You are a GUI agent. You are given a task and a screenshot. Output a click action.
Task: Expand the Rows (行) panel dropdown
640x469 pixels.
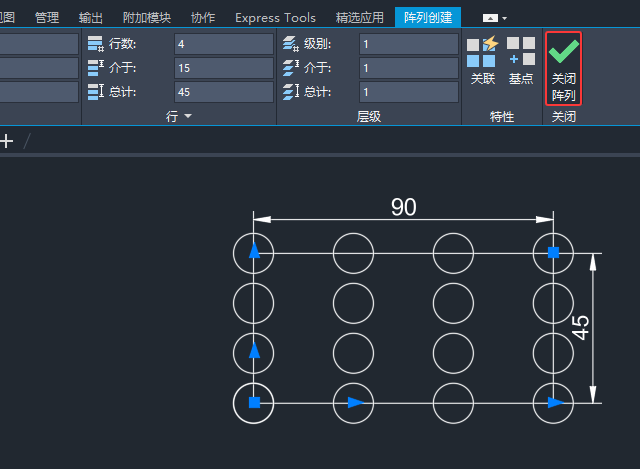(178, 117)
